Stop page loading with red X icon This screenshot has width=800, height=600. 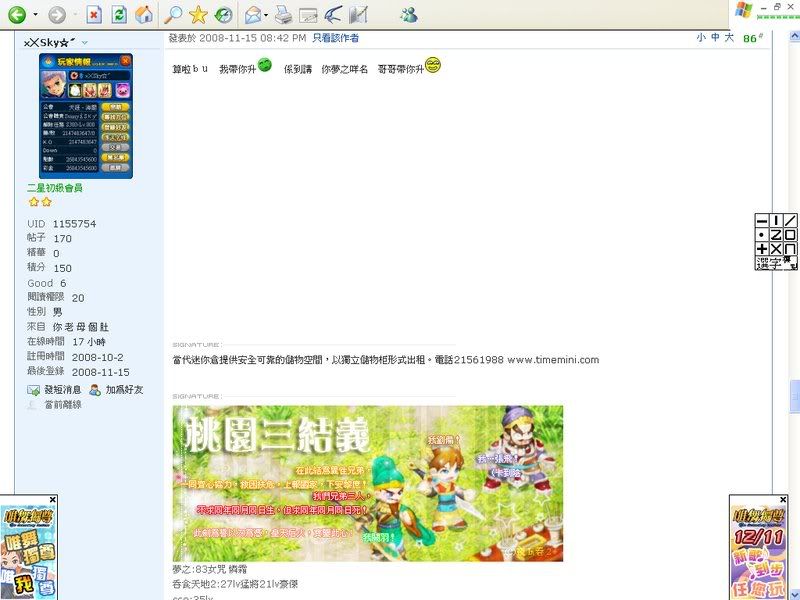click(x=94, y=15)
